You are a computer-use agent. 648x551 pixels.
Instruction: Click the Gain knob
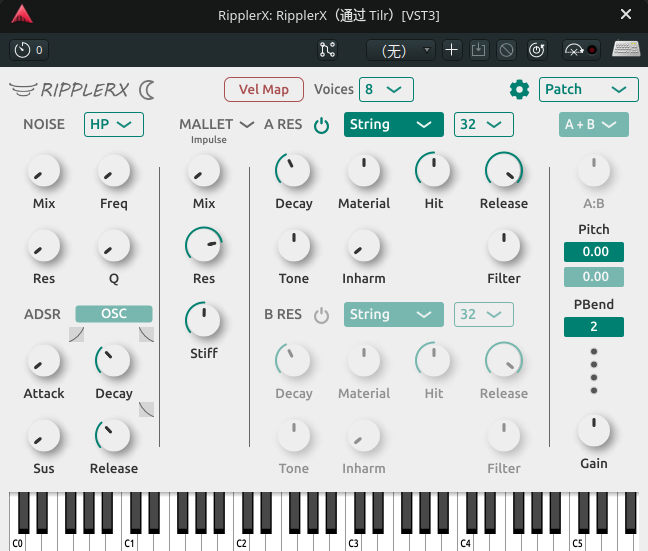coord(593,431)
